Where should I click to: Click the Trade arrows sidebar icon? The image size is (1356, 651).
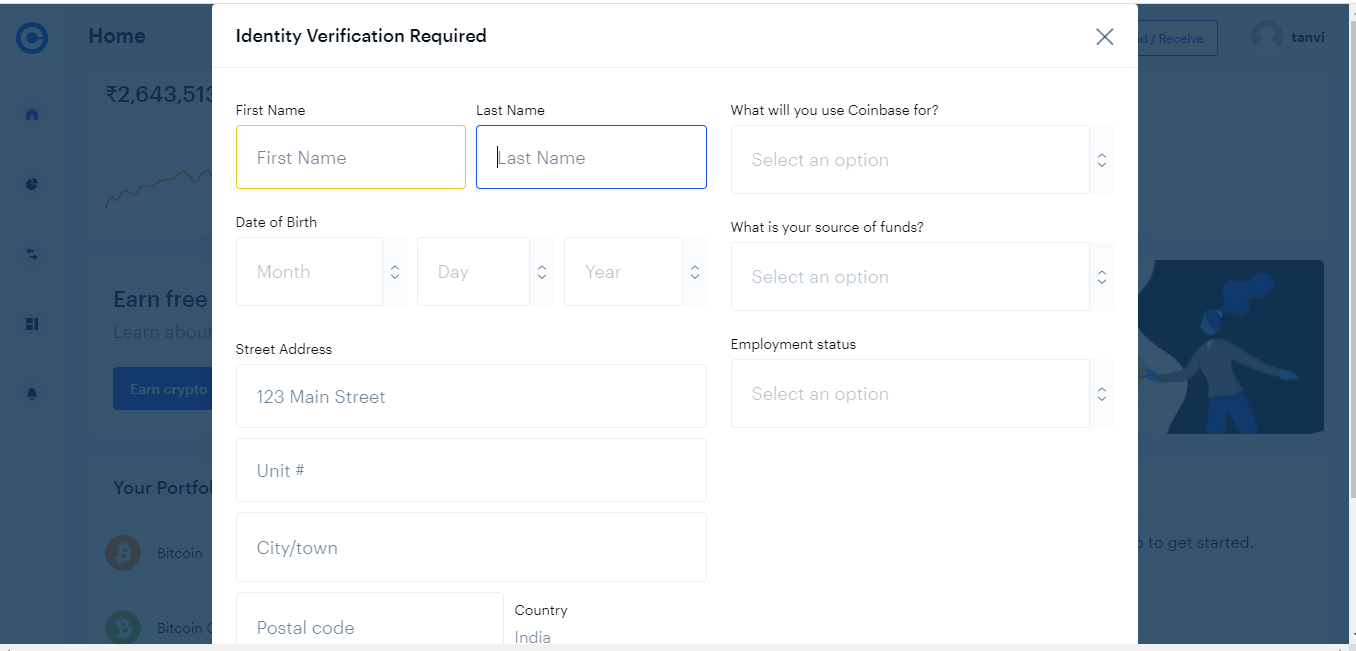click(x=32, y=254)
